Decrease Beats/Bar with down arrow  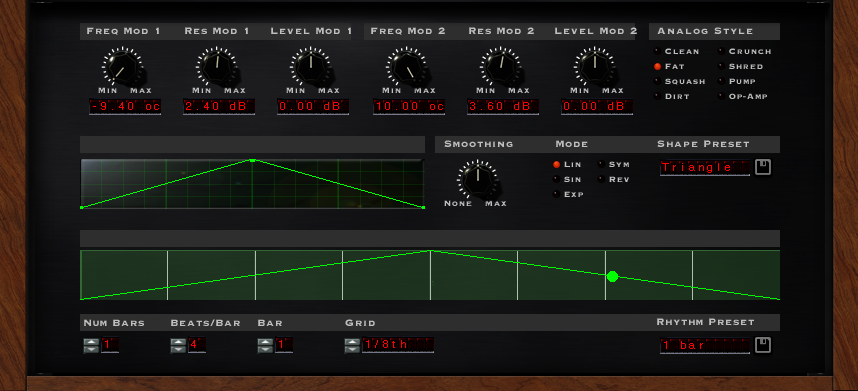[178, 349]
